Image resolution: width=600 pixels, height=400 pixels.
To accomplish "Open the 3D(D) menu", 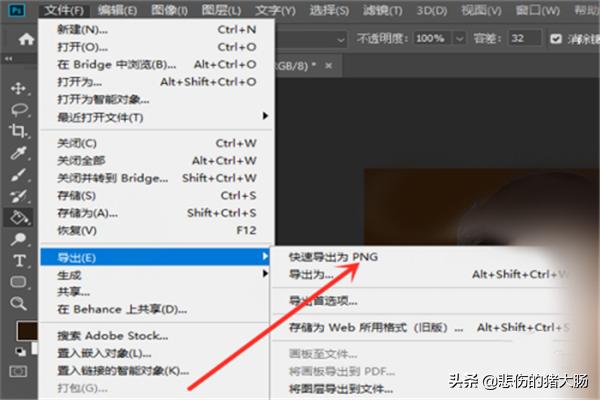I will [432, 10].
